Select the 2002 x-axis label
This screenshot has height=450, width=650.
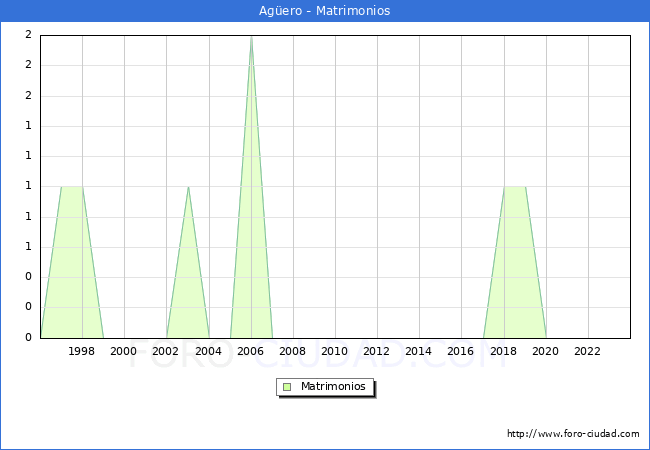pyautogui.click(x=166, y=351)
